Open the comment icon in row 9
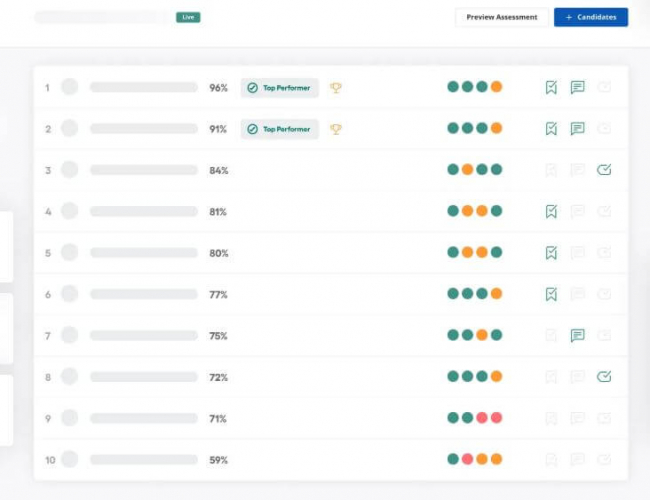The image size is (650, 500). [x=577, y=418]
